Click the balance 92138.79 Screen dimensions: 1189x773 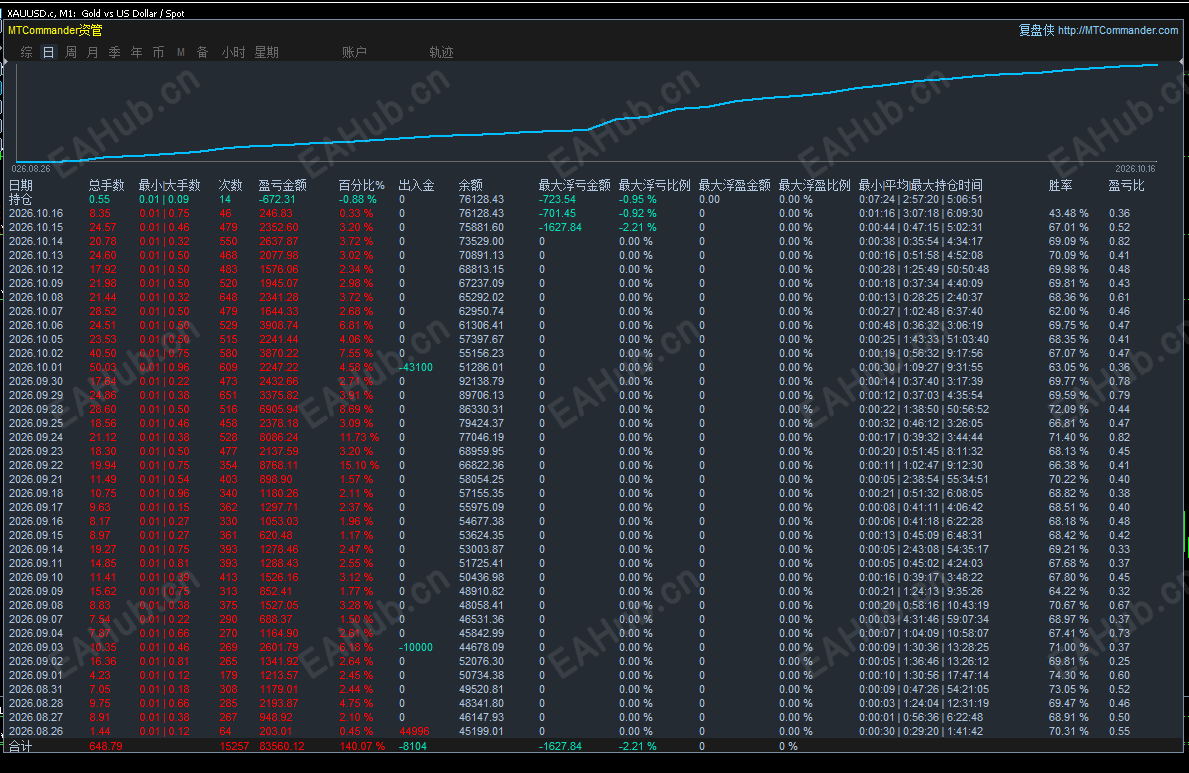tap(482, 382)
